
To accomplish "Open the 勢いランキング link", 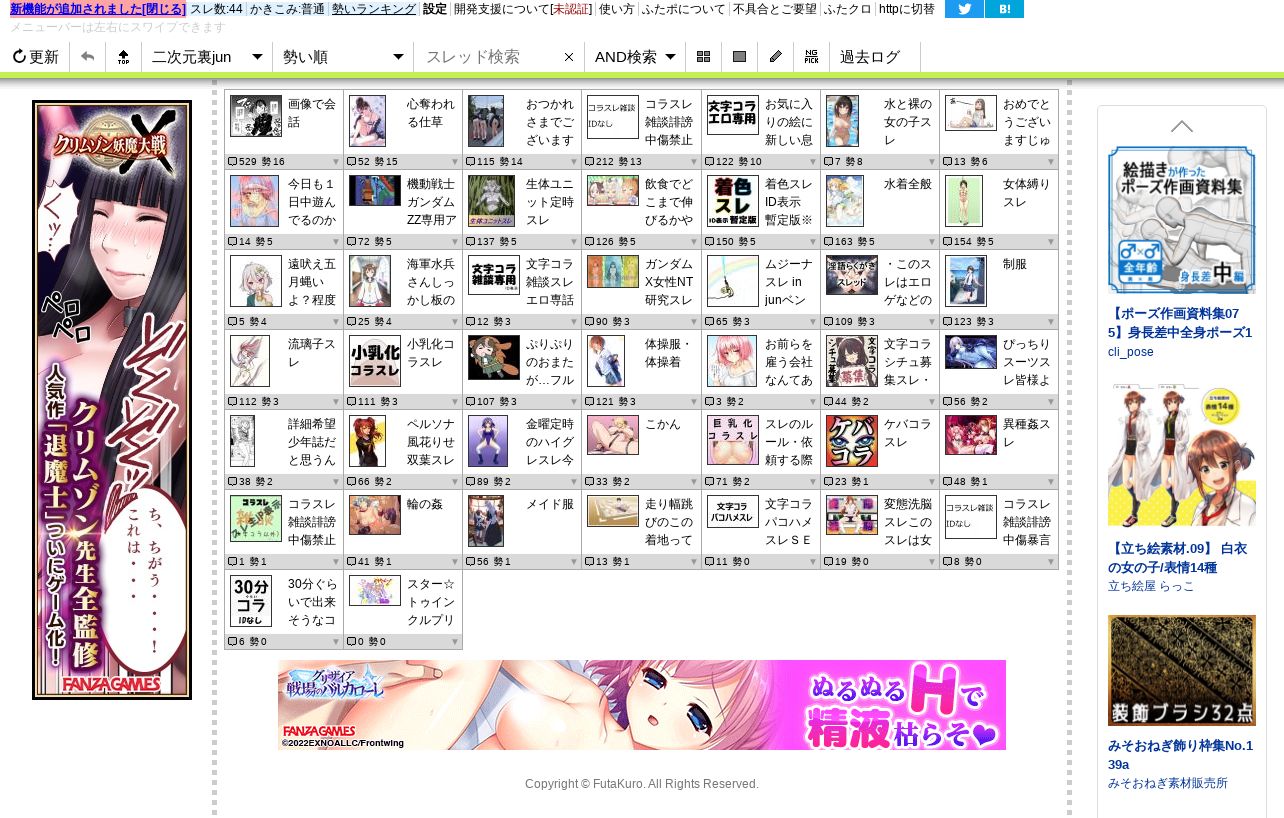I will tap(374, 9).
